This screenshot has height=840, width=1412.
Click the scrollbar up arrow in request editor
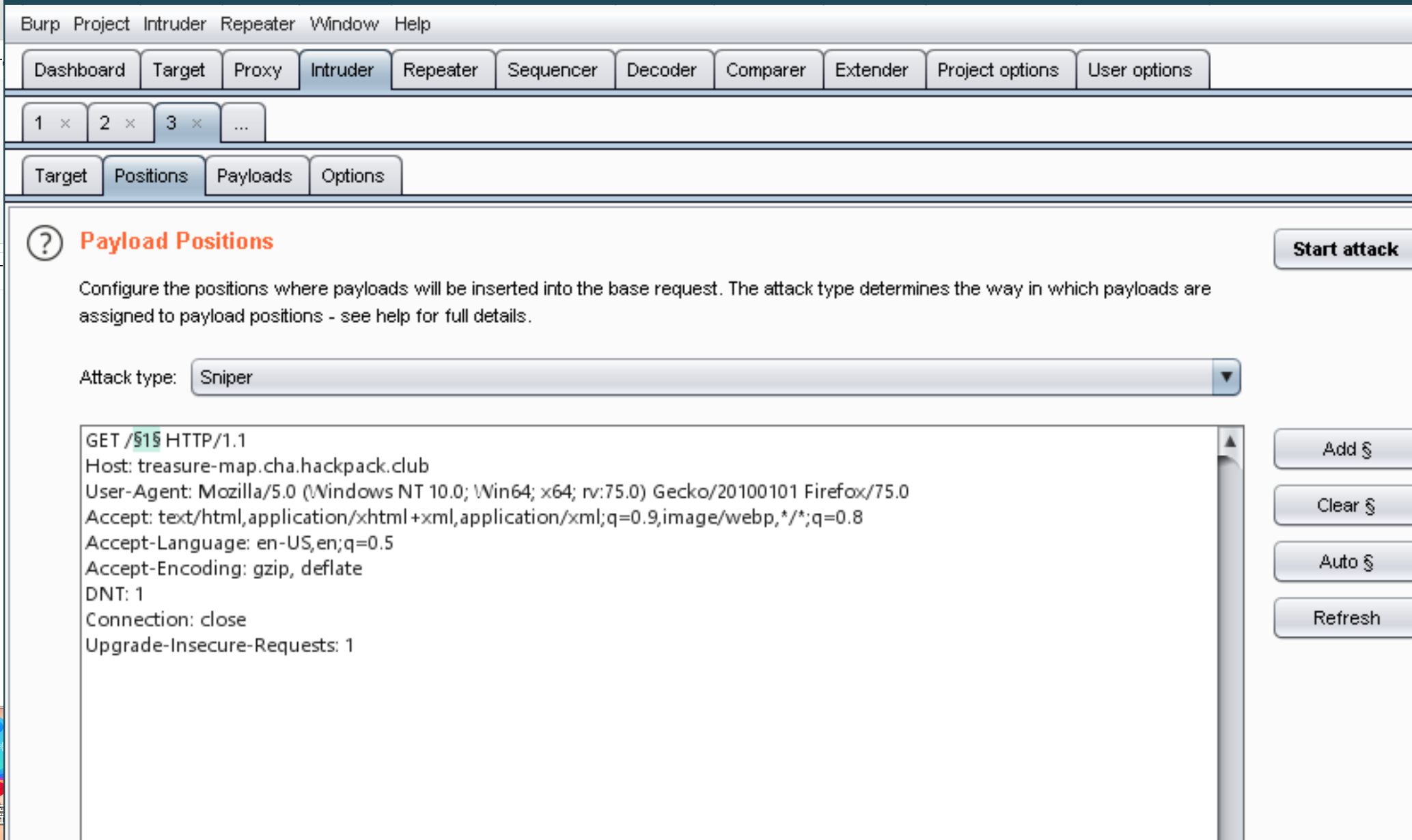pyautogui.click(x=1230, y=442)
